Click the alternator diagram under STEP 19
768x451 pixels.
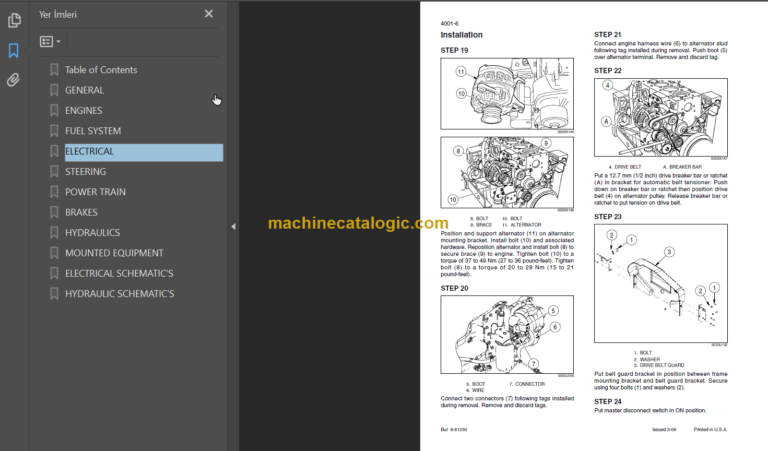(x=507, y=94)
